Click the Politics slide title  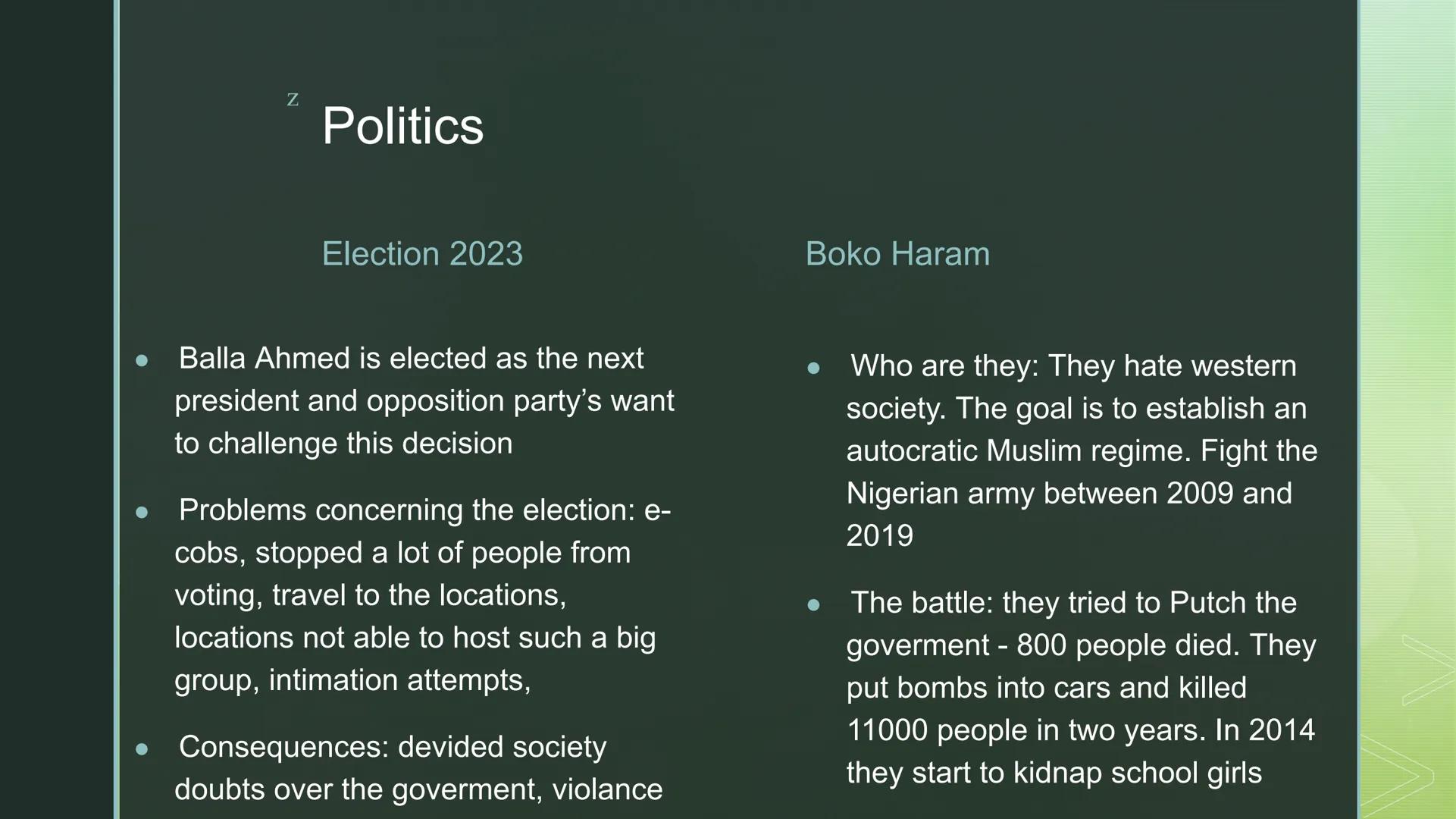point(402,126)
